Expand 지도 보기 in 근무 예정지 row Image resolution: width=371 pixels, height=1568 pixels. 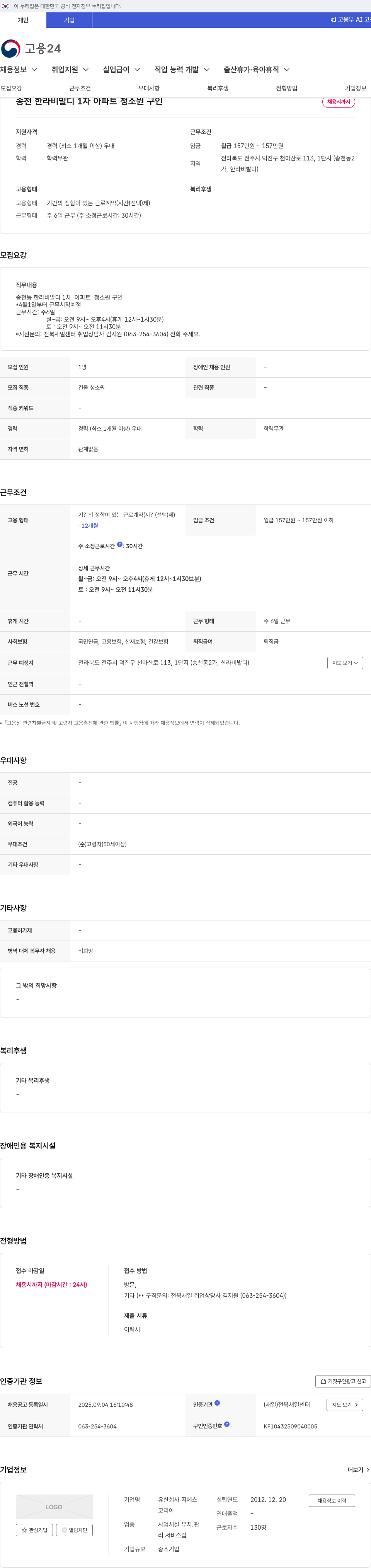click(345, 663)
